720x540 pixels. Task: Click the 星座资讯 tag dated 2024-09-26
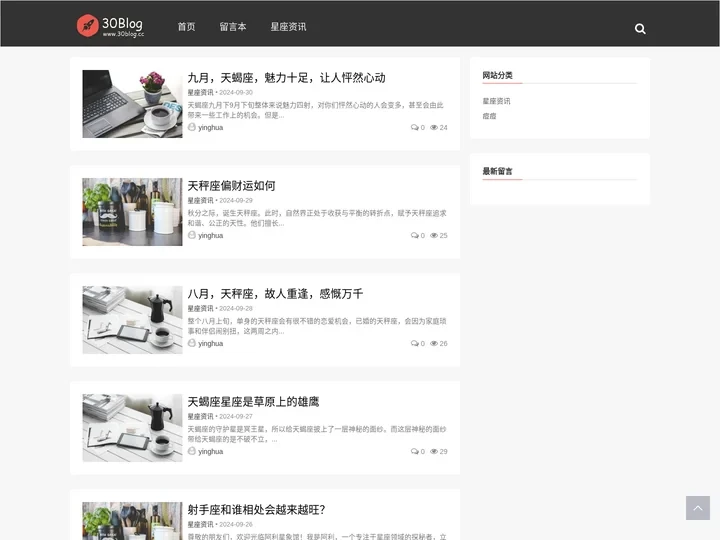tap(201, 524)
